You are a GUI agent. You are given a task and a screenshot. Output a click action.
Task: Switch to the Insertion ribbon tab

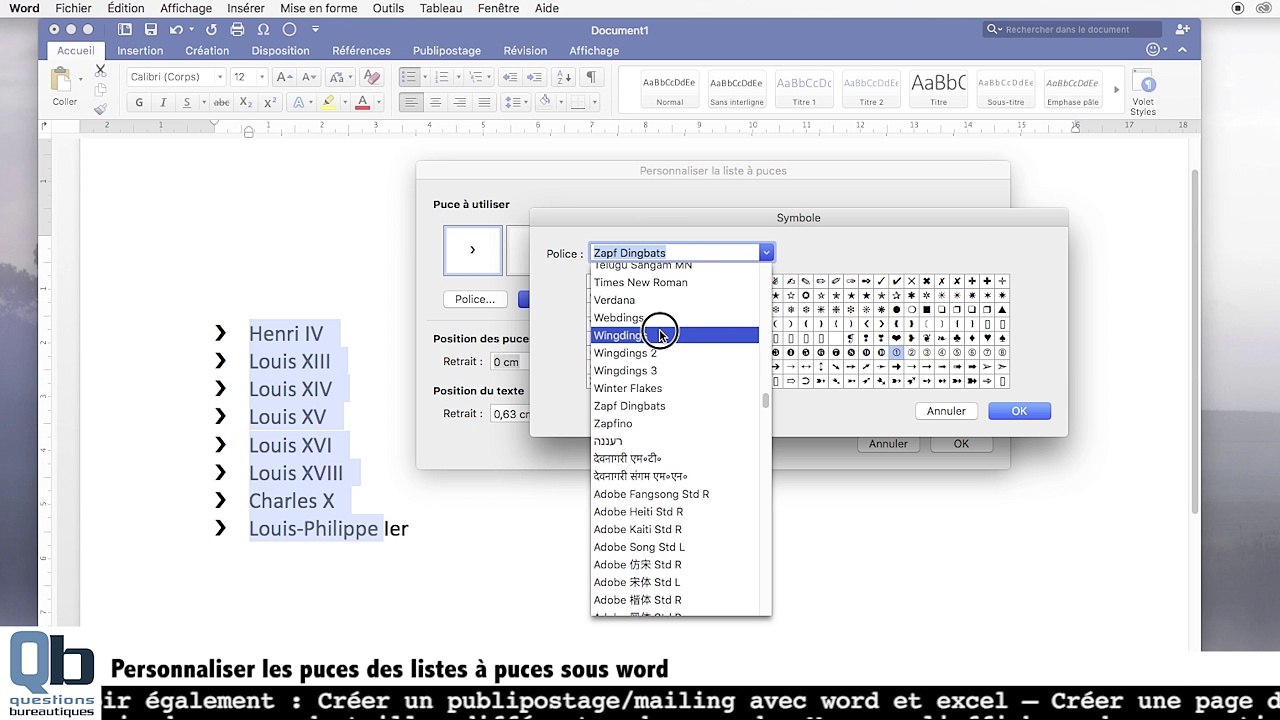(140, 51)
